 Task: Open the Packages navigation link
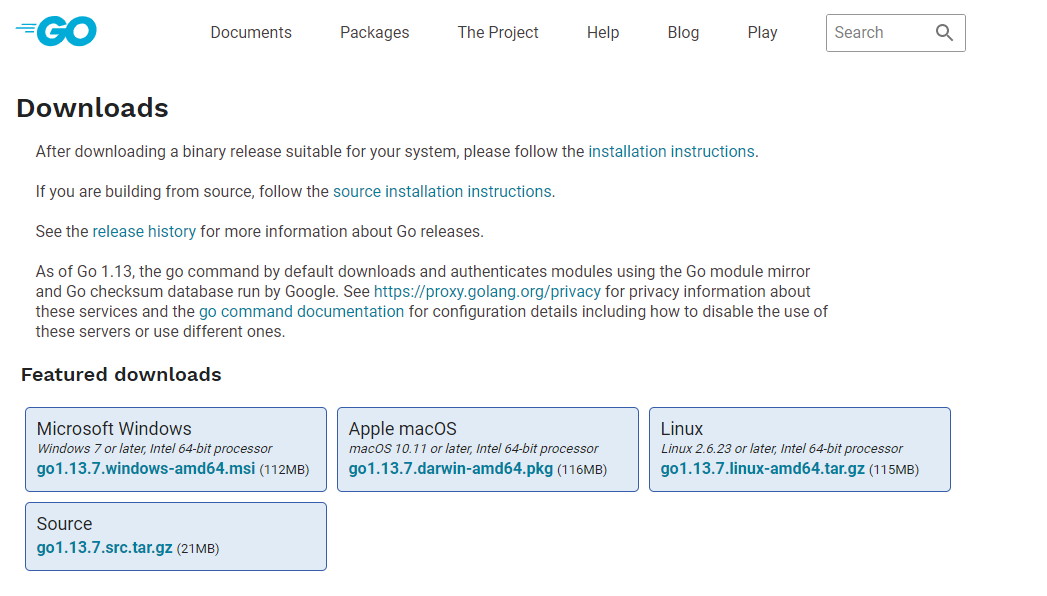pos(375,33)
